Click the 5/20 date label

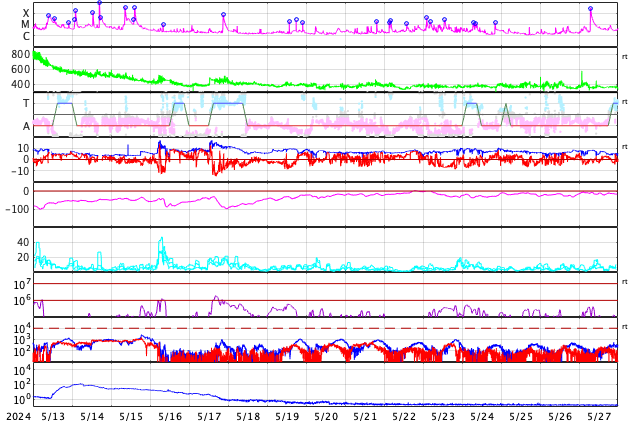pos(326,417)
